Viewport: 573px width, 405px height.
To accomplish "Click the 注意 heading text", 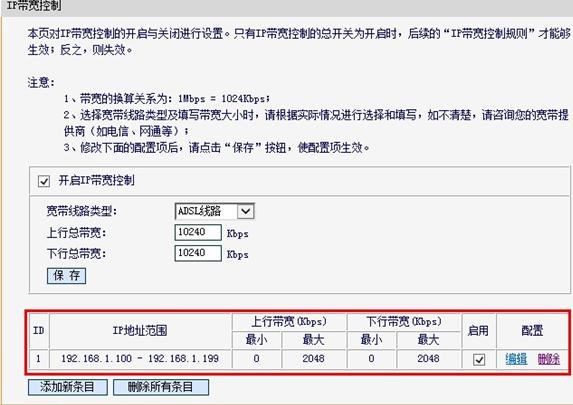I will pyautogui.click(x=41, y=83).
